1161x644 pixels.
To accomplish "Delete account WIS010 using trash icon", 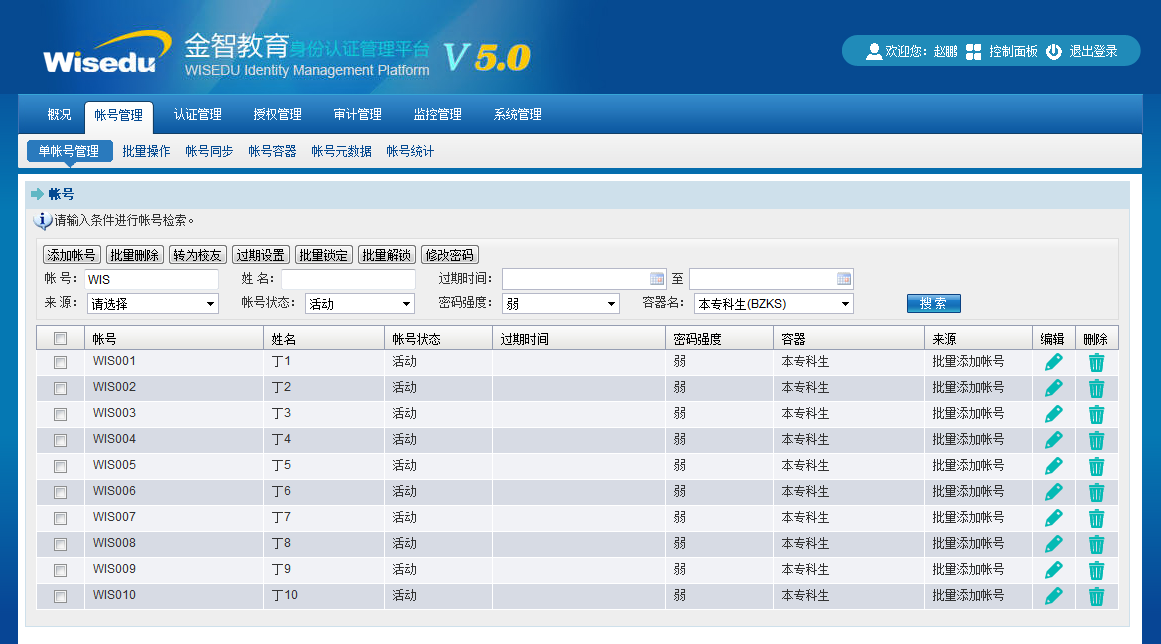I will (1096, 596).
